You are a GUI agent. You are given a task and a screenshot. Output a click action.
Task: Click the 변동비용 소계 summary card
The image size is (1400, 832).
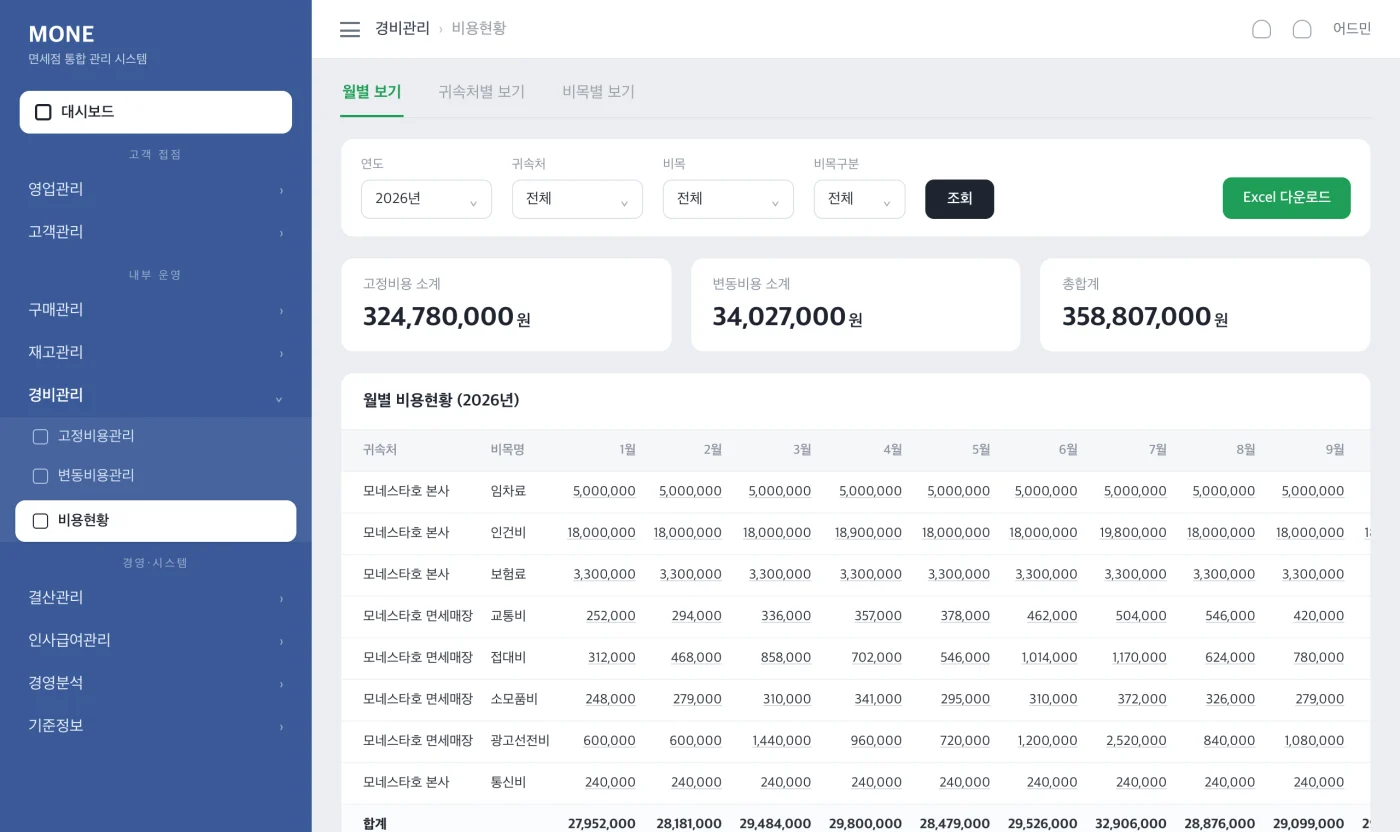click(x=856, y=305)
